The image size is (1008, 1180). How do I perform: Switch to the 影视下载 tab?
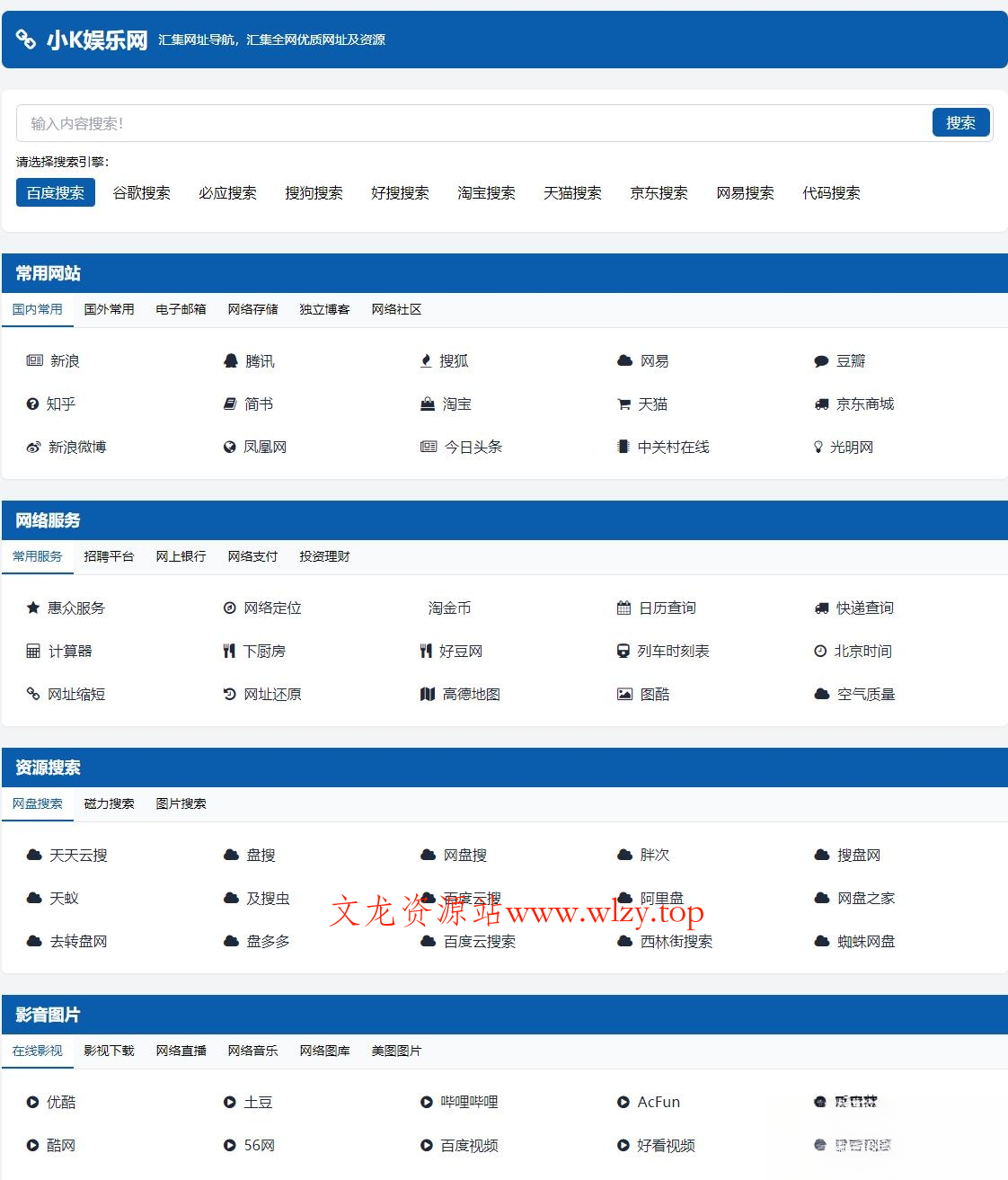[x=109, y=1051]
